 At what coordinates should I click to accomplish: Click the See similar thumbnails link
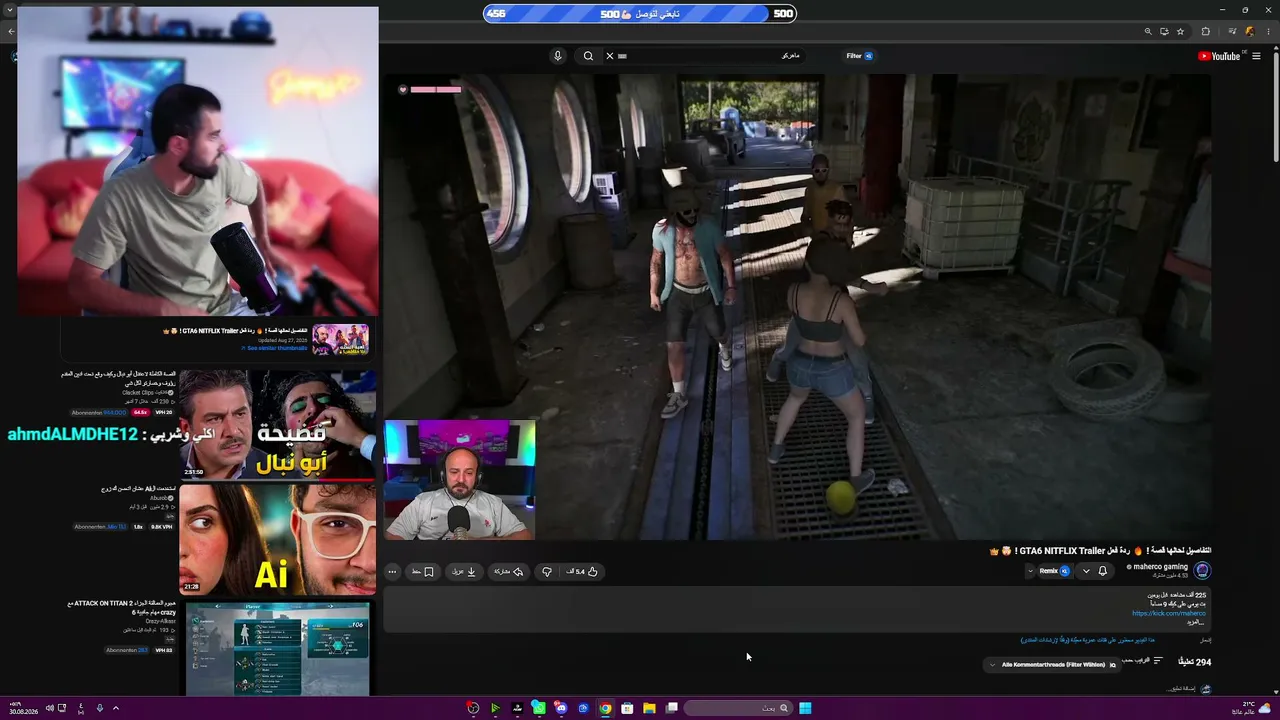click(274, 348)
